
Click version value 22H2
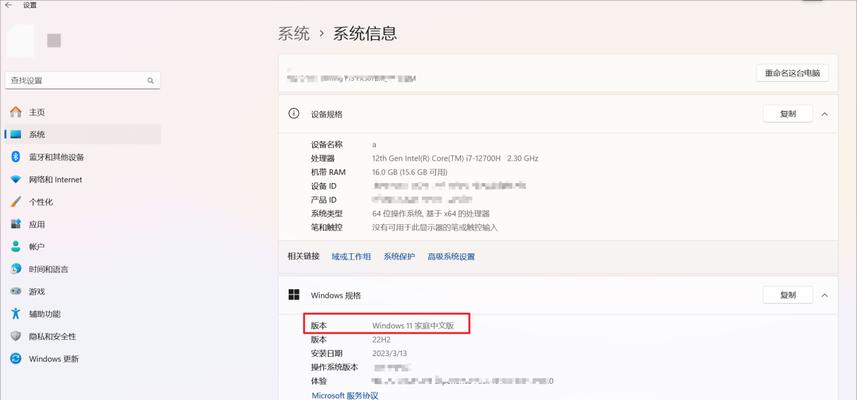tap(381, 339)
